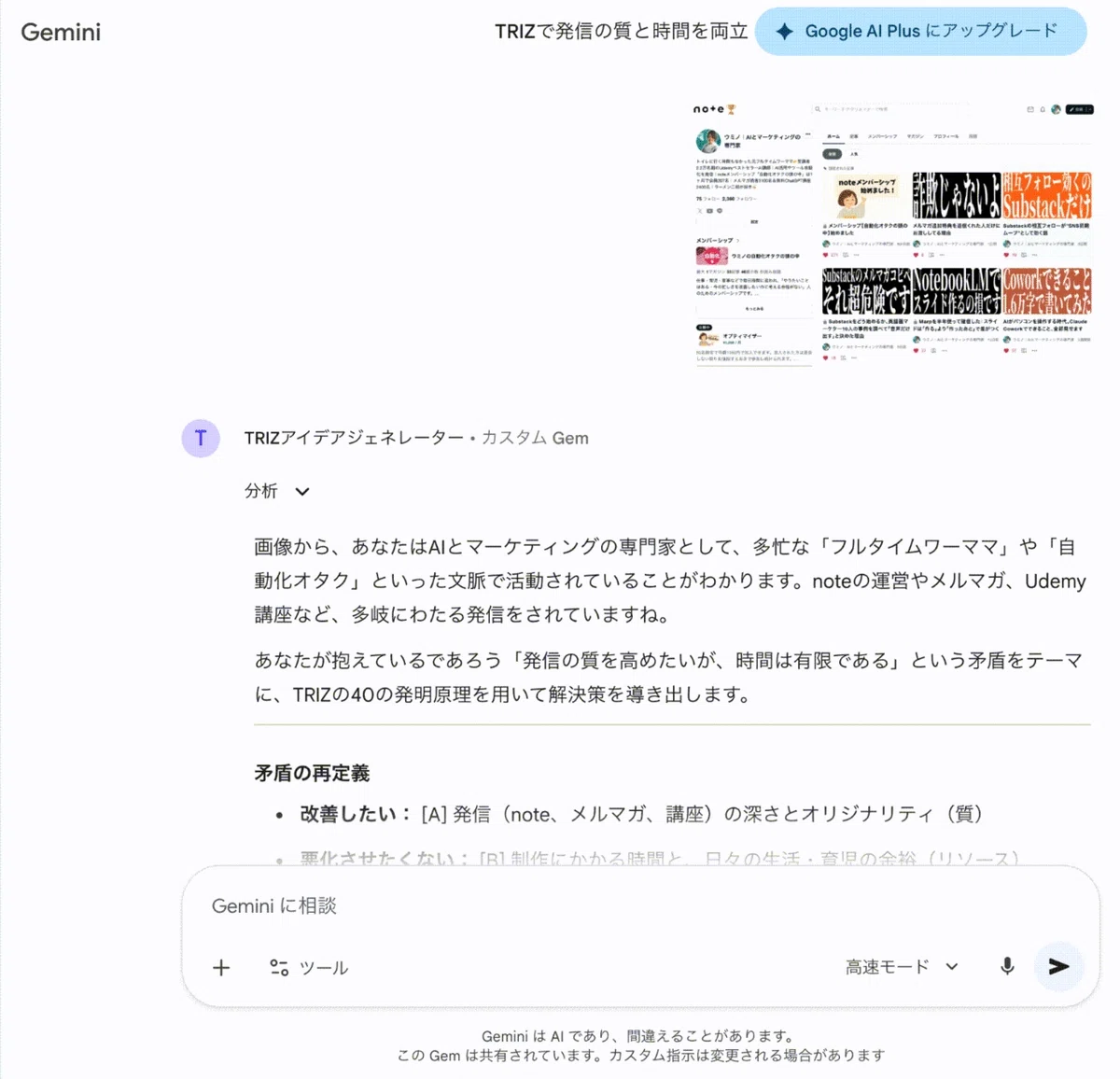Open TRIZアイデアジェネレーター Gem name
1120x1079 pixels.
point(354,438)
